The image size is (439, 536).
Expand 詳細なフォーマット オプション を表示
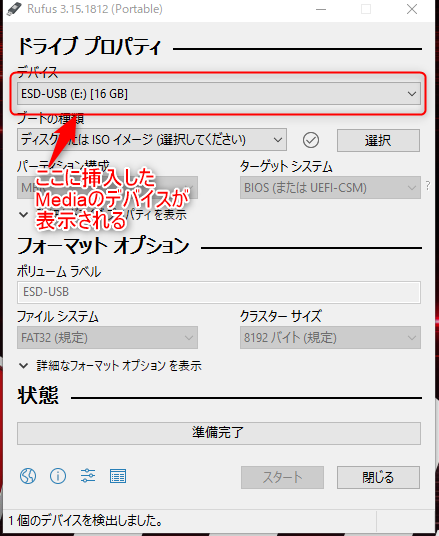[x=110, y=366]
